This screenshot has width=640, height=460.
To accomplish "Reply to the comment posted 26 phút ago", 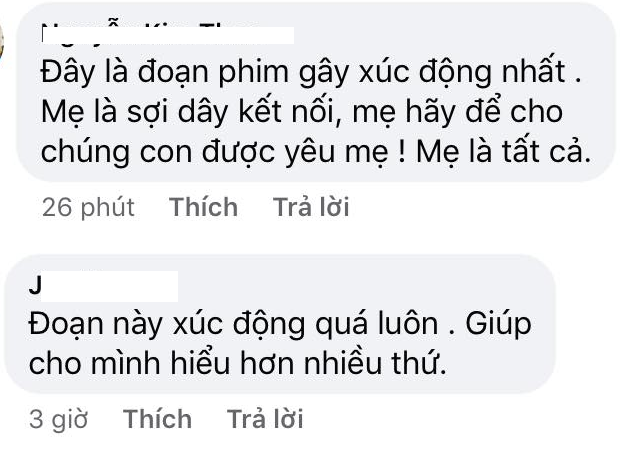I will click(311, 207).
